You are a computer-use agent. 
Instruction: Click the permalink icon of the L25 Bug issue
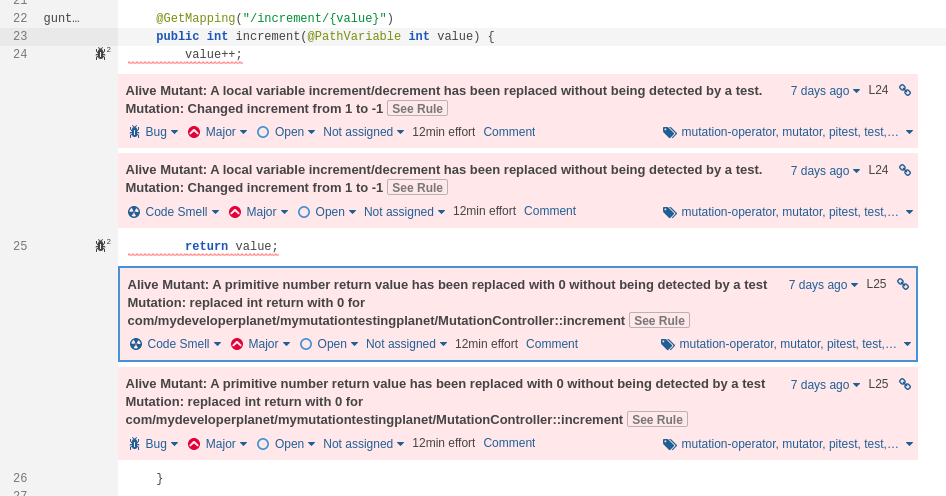pos(904,384)
